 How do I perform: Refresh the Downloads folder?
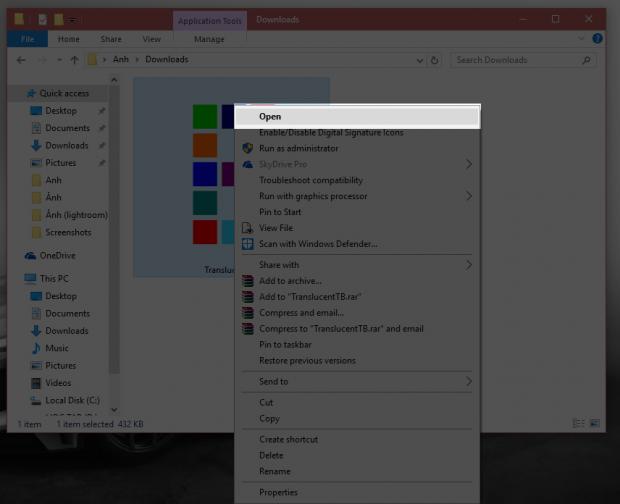tap(434, 60)
